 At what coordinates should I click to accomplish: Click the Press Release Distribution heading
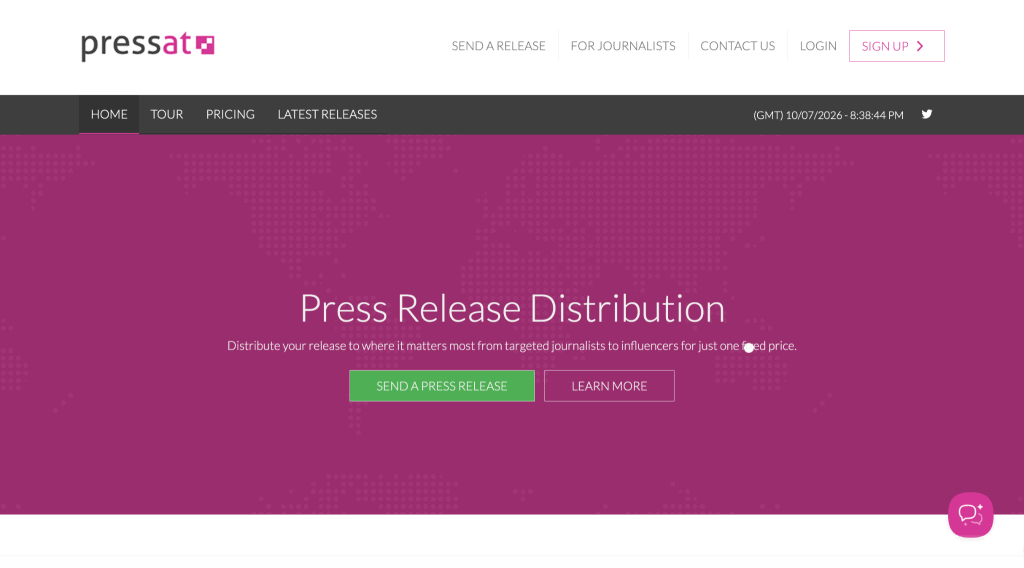(512, 308)
